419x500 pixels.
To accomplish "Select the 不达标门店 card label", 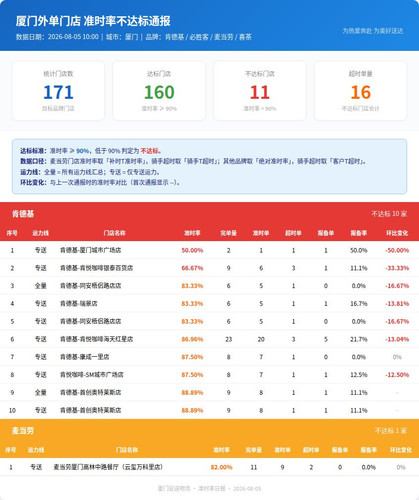I will [260, 74].
